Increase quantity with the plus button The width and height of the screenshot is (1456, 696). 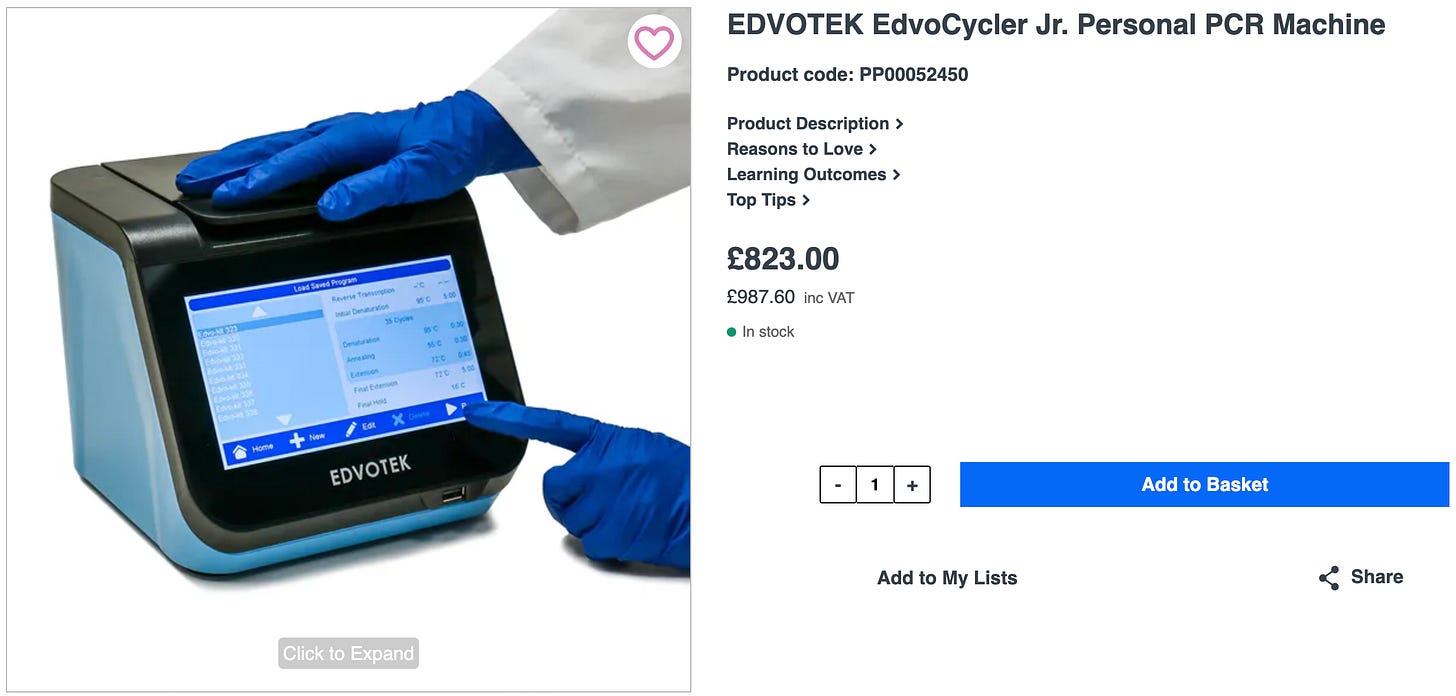pyautogui.click(x=912, y=485)
